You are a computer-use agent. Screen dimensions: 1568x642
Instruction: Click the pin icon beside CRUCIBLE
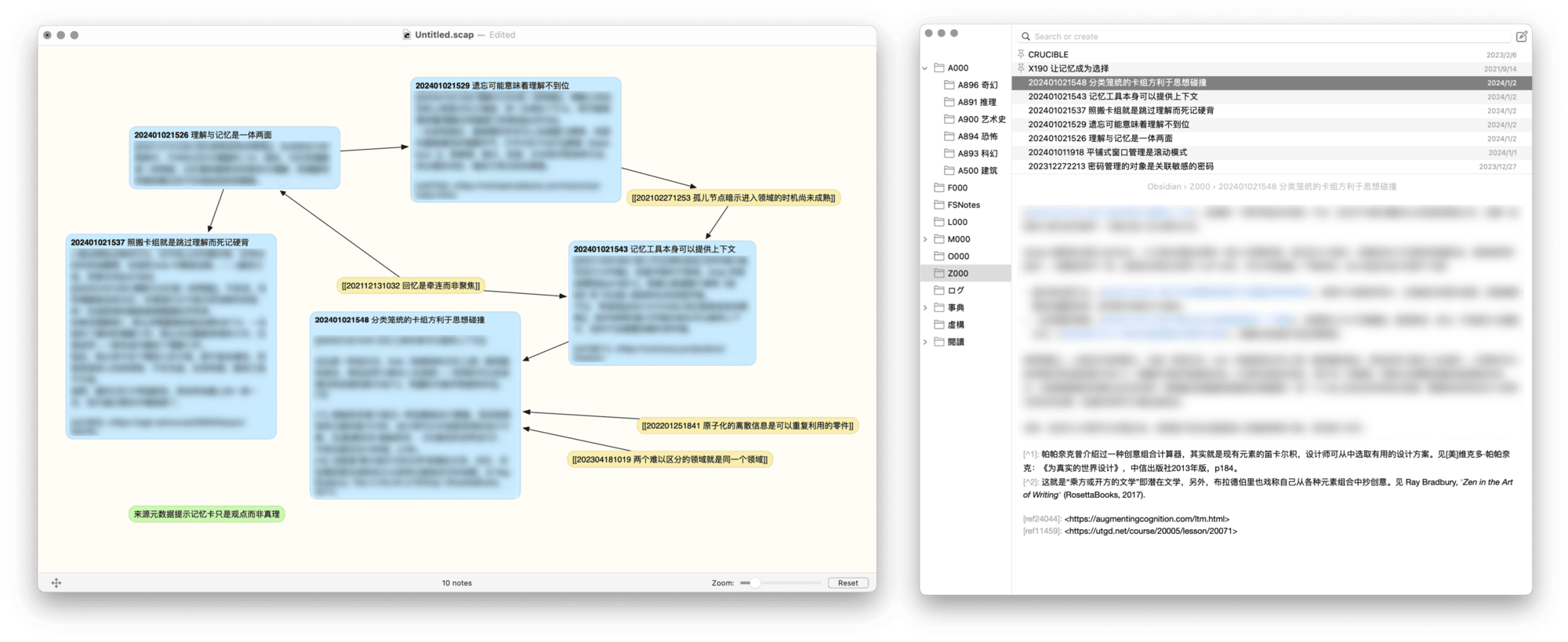pos(1021,54)
